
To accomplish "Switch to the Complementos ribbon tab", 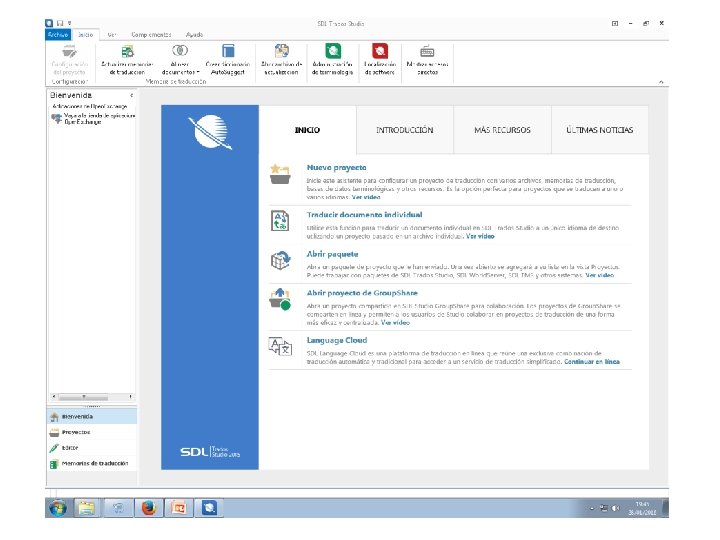I will (x=151, y=34).
